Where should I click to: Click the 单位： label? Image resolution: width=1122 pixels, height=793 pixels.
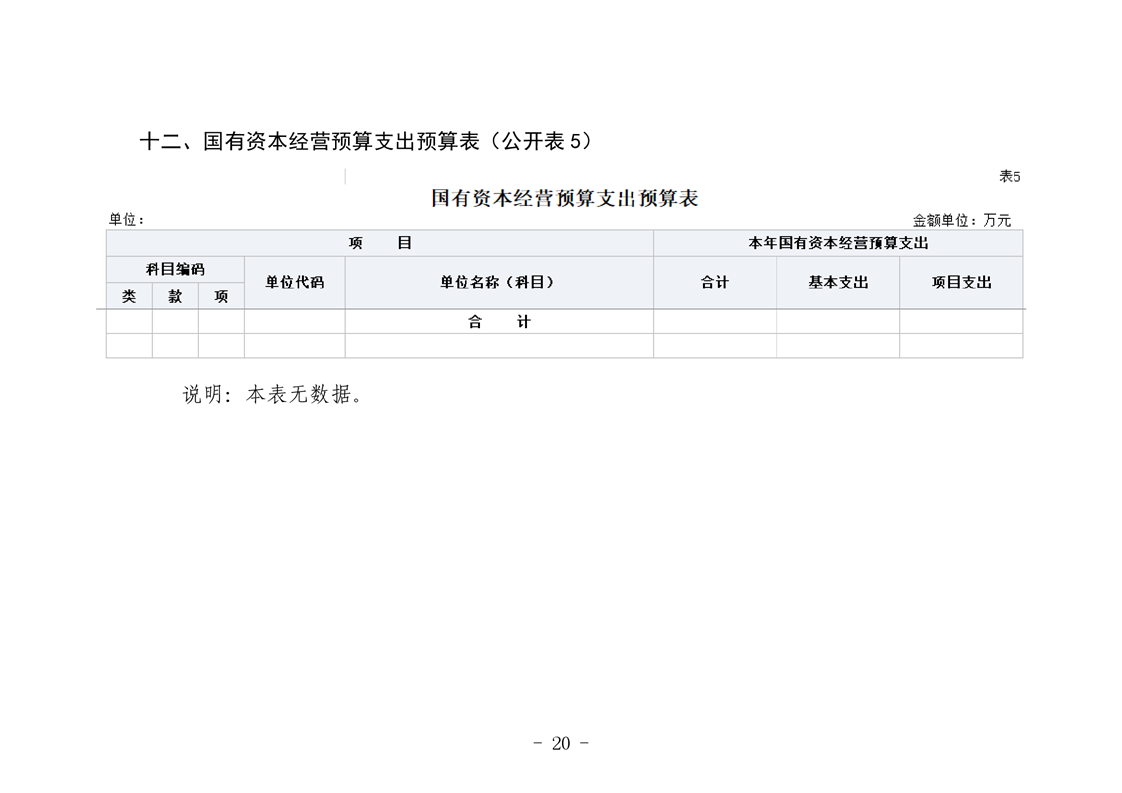click(127, 220)
